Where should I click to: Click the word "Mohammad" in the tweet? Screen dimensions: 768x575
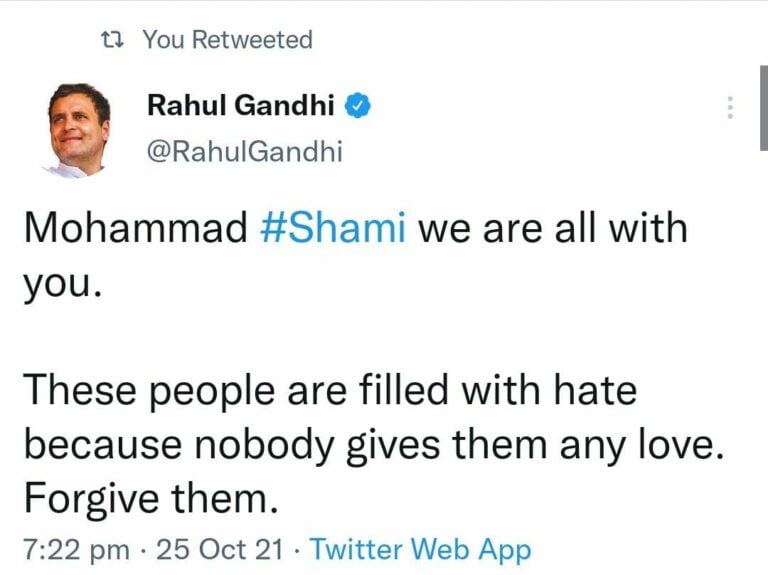coord(135,229)
